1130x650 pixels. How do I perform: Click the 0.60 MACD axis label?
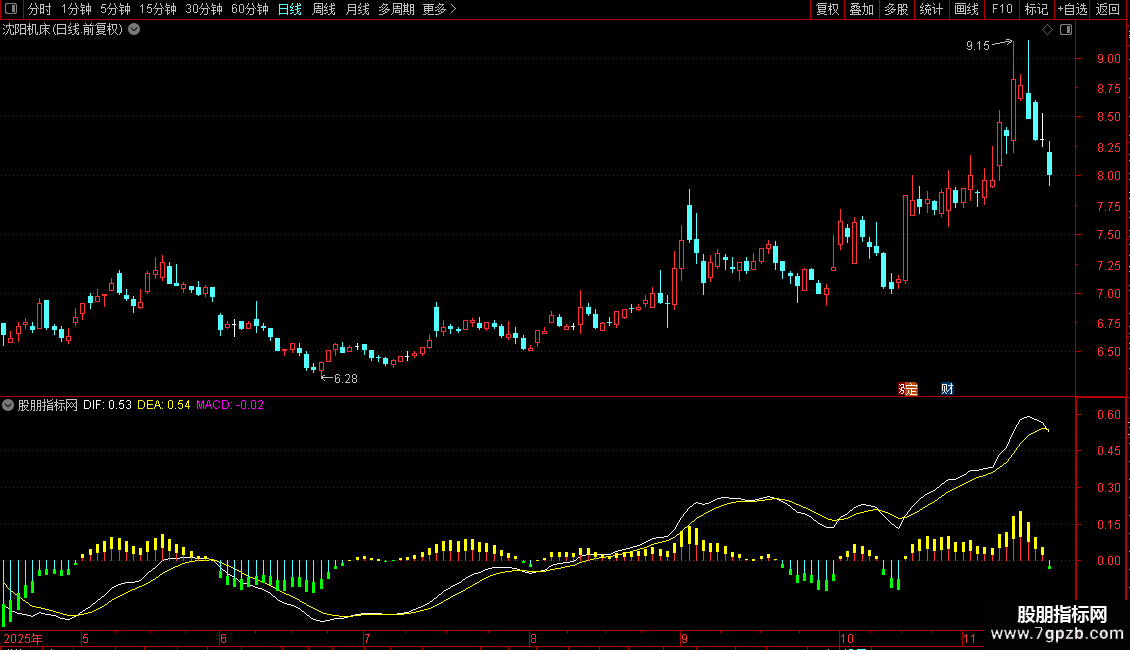pyautogui.click(x=1108, y=415)
